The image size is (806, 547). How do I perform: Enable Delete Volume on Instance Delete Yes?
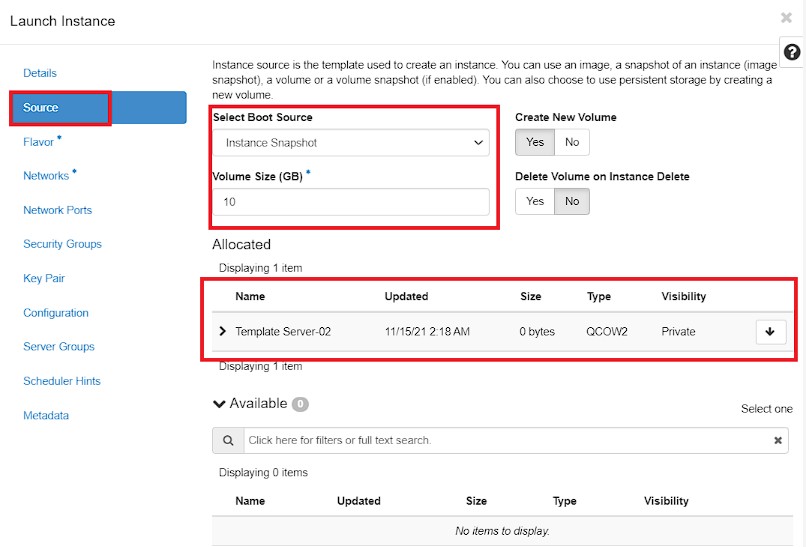535,201
